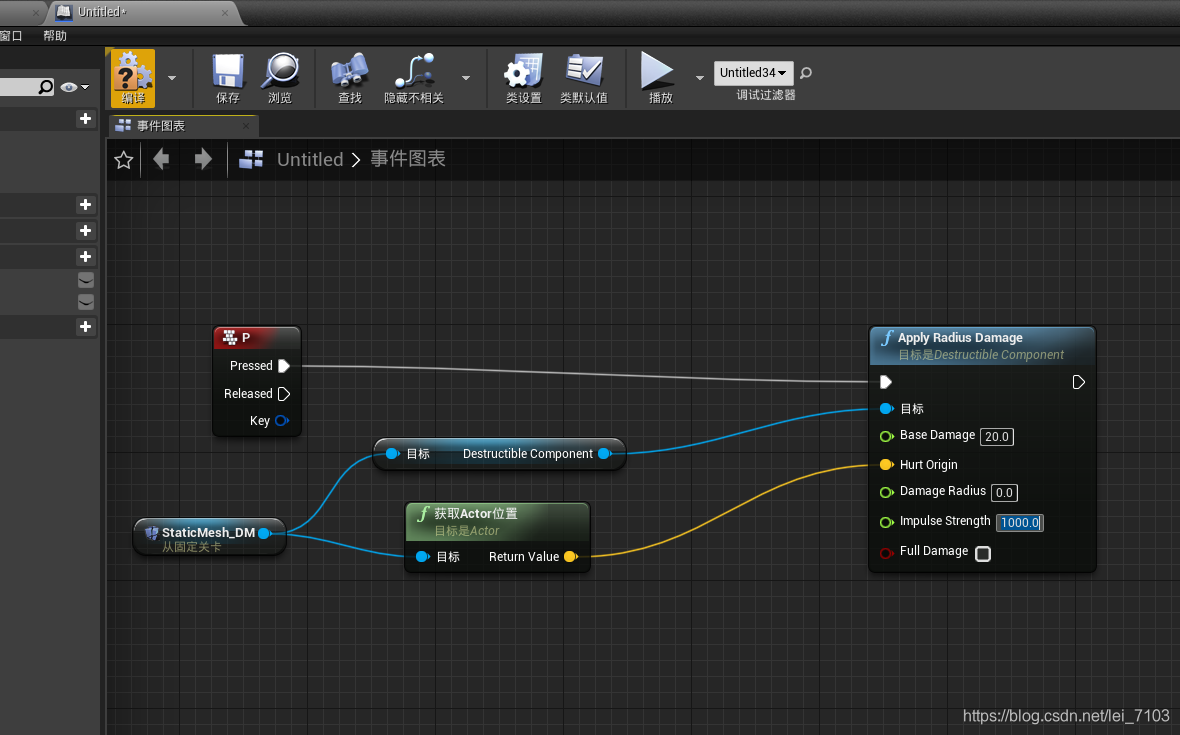Open the eye view options dropdown
The width and height of the screenshot is (1180, 735).
click(x=75, y=87)
